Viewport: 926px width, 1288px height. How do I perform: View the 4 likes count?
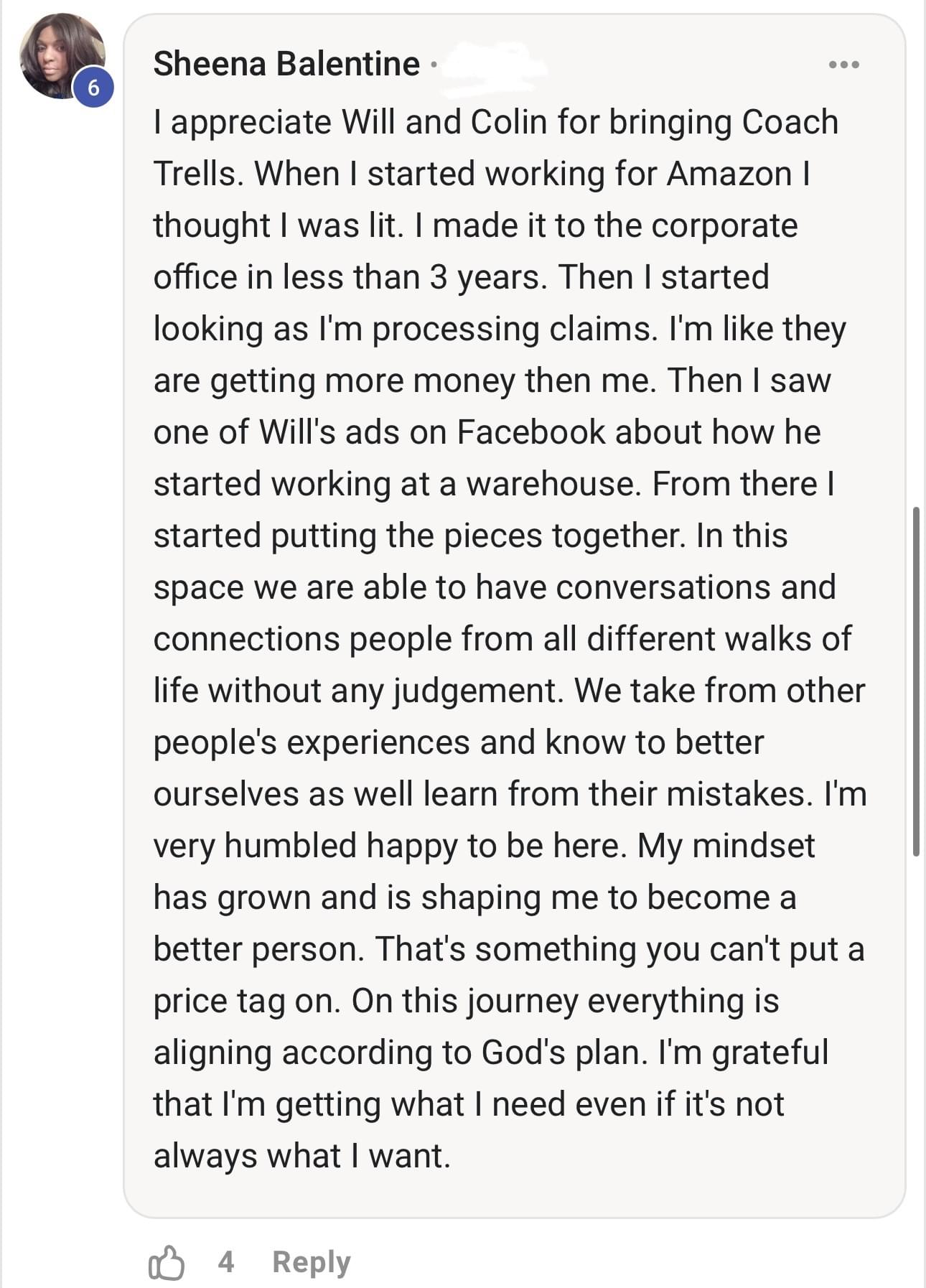(226, 1262)
